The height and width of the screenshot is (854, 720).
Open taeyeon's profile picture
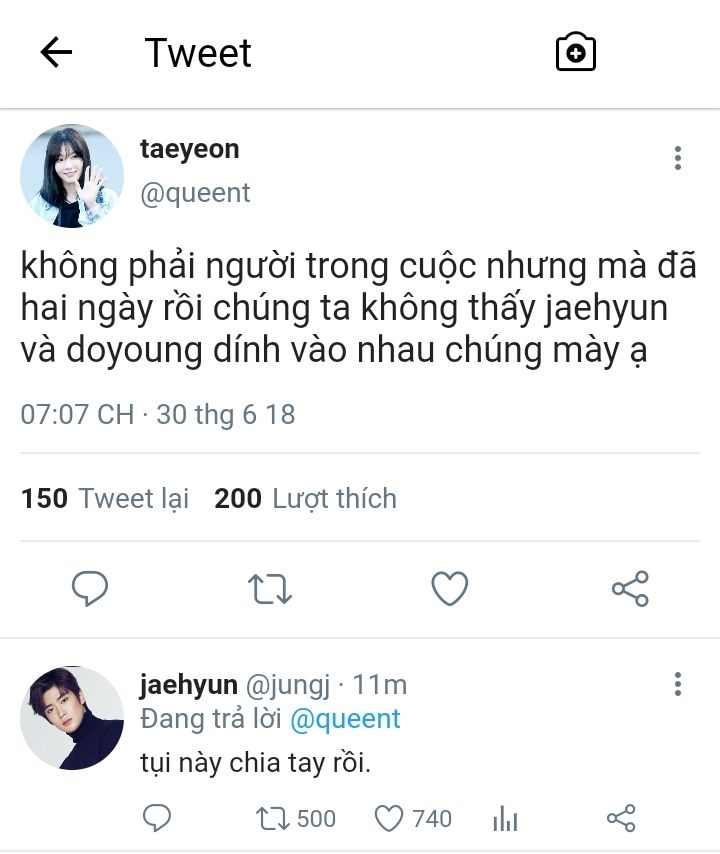click(72, 176)
